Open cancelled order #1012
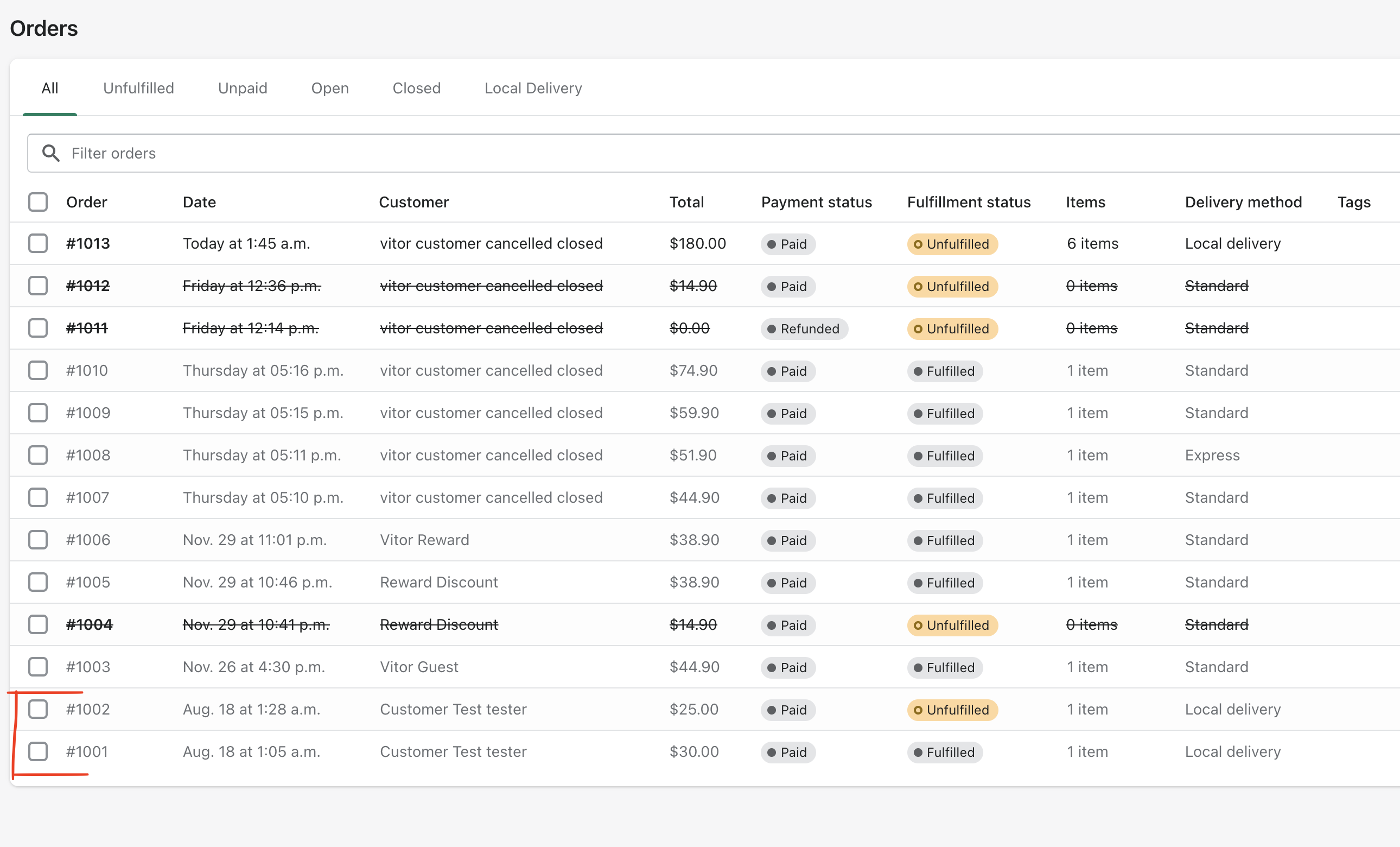This screenshot has width=1400, height=847. (88, 286)
